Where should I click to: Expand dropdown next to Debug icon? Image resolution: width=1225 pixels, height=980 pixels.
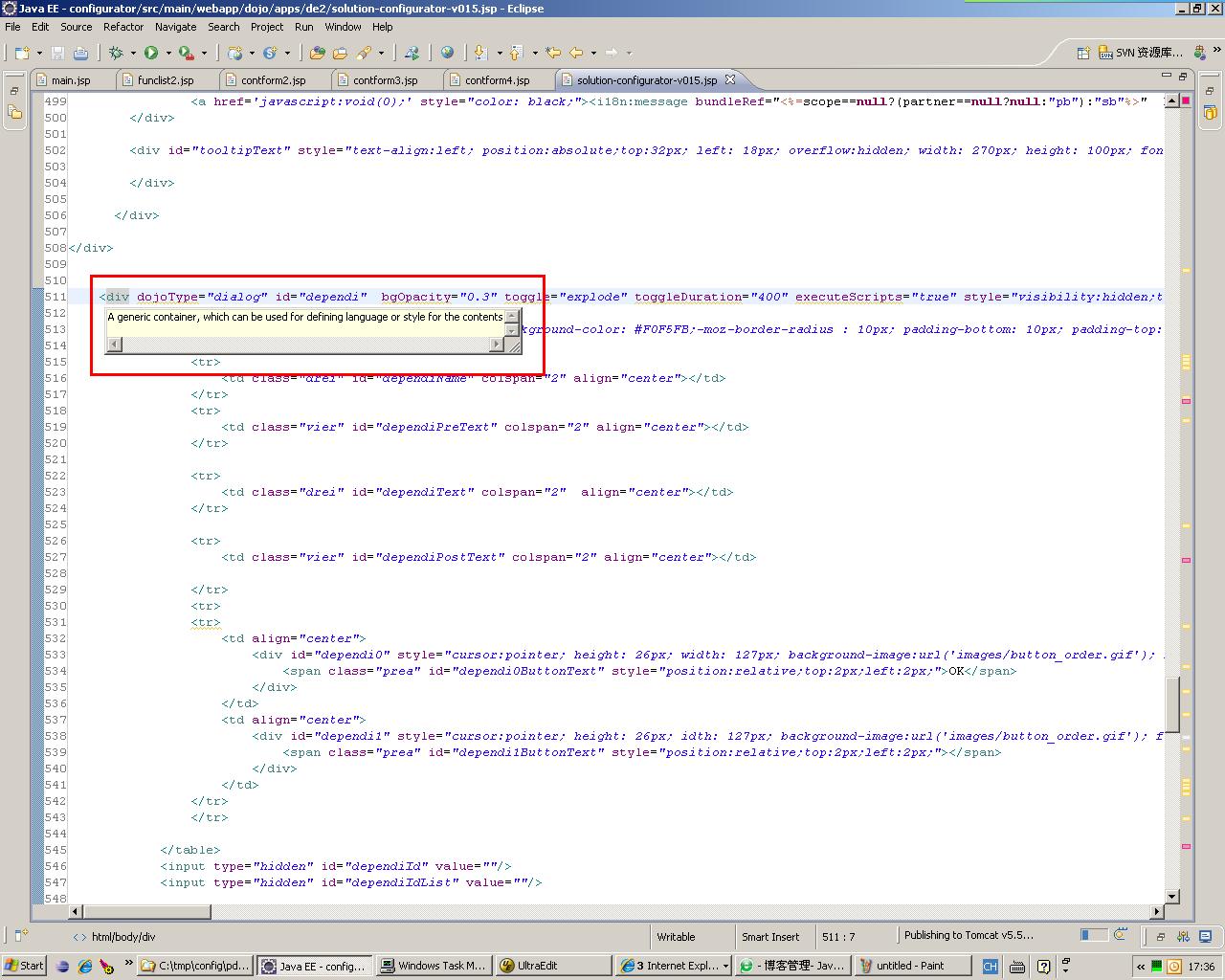point(133,53)
